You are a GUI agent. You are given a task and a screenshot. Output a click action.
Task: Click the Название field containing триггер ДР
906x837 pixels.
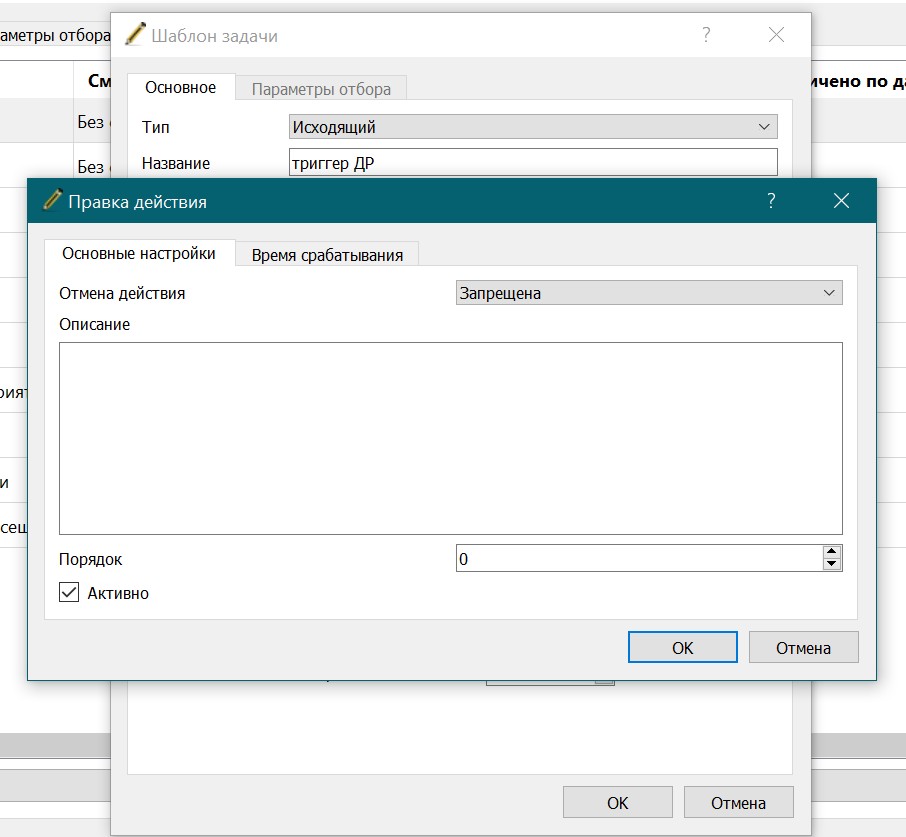pyautogui.click(x=533, y=162)
